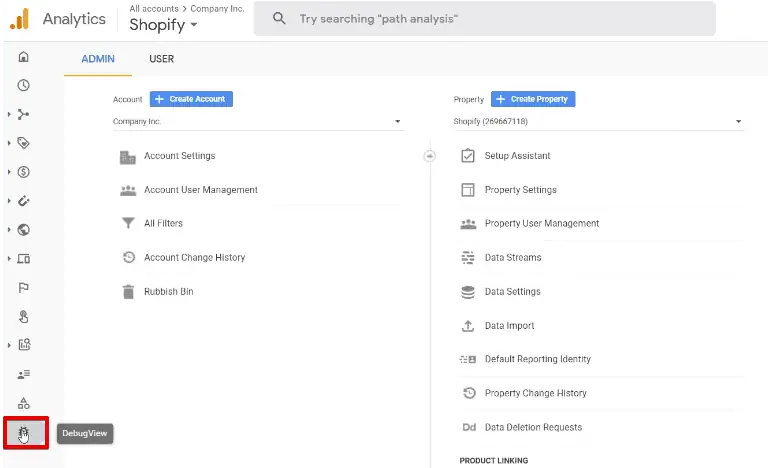Open DebugView bug icon
This screenshot has width=768, height=468.
pos(24,433)
